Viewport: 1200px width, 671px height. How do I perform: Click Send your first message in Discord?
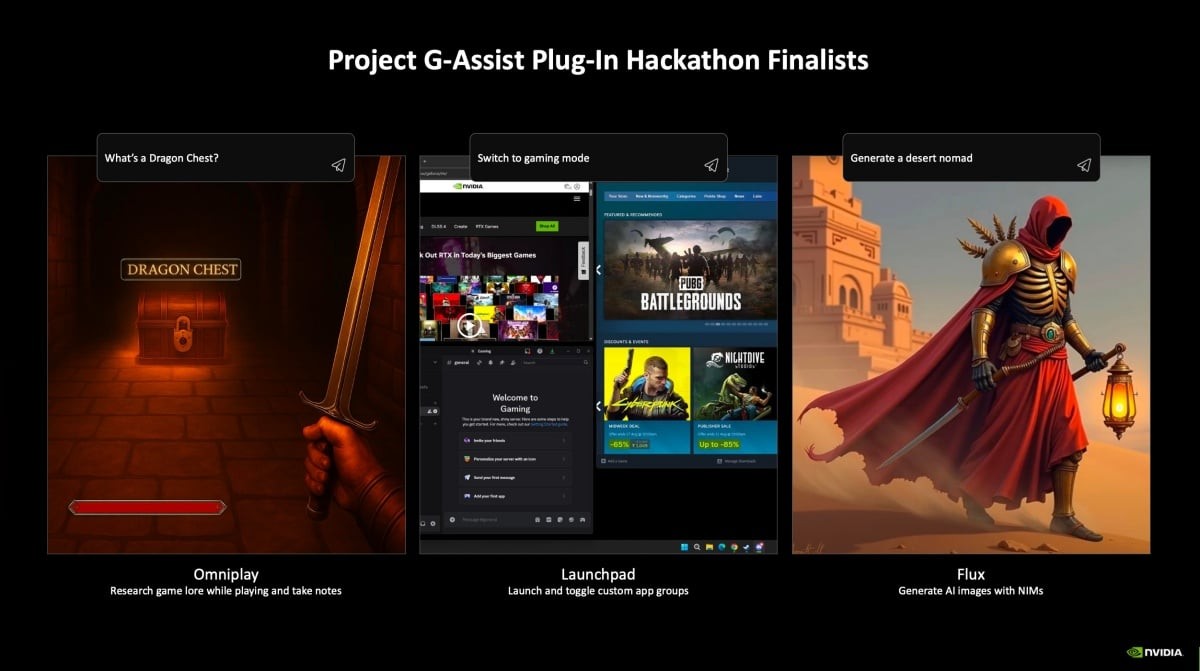pyautogui.click(x=516, y=478)
